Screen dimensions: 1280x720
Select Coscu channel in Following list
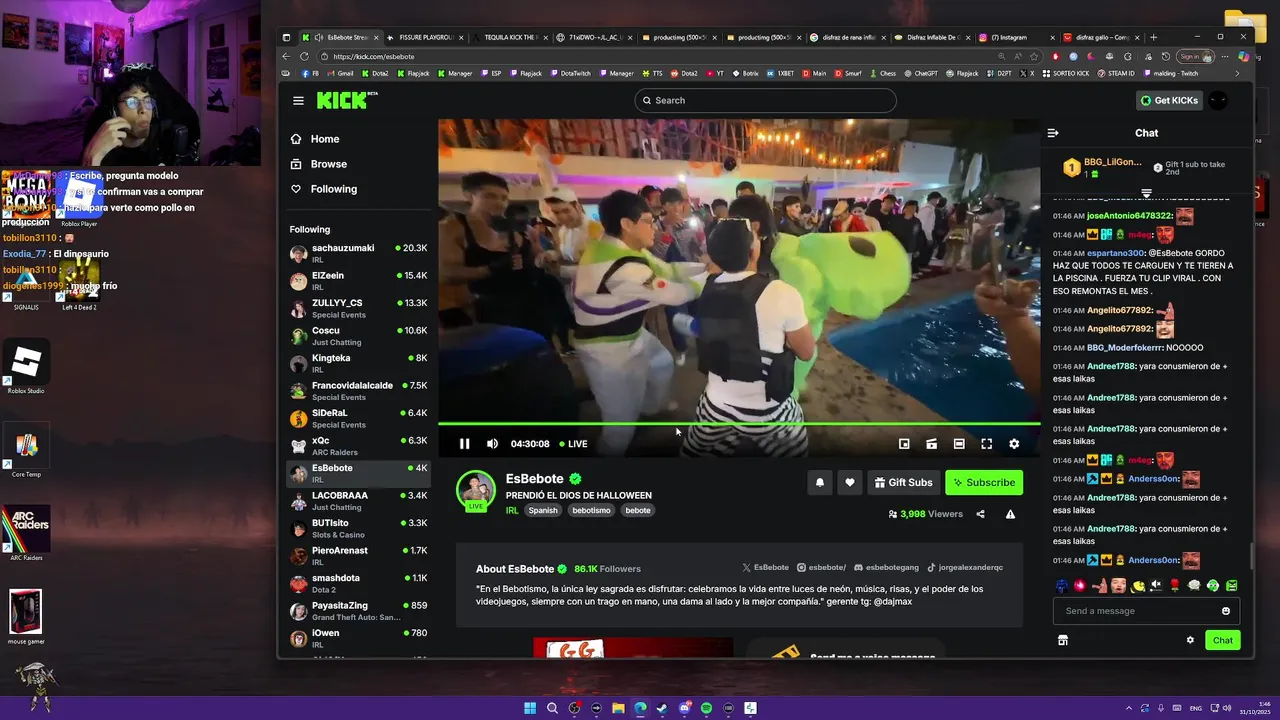pyautogui.click(x=360, y=336)
